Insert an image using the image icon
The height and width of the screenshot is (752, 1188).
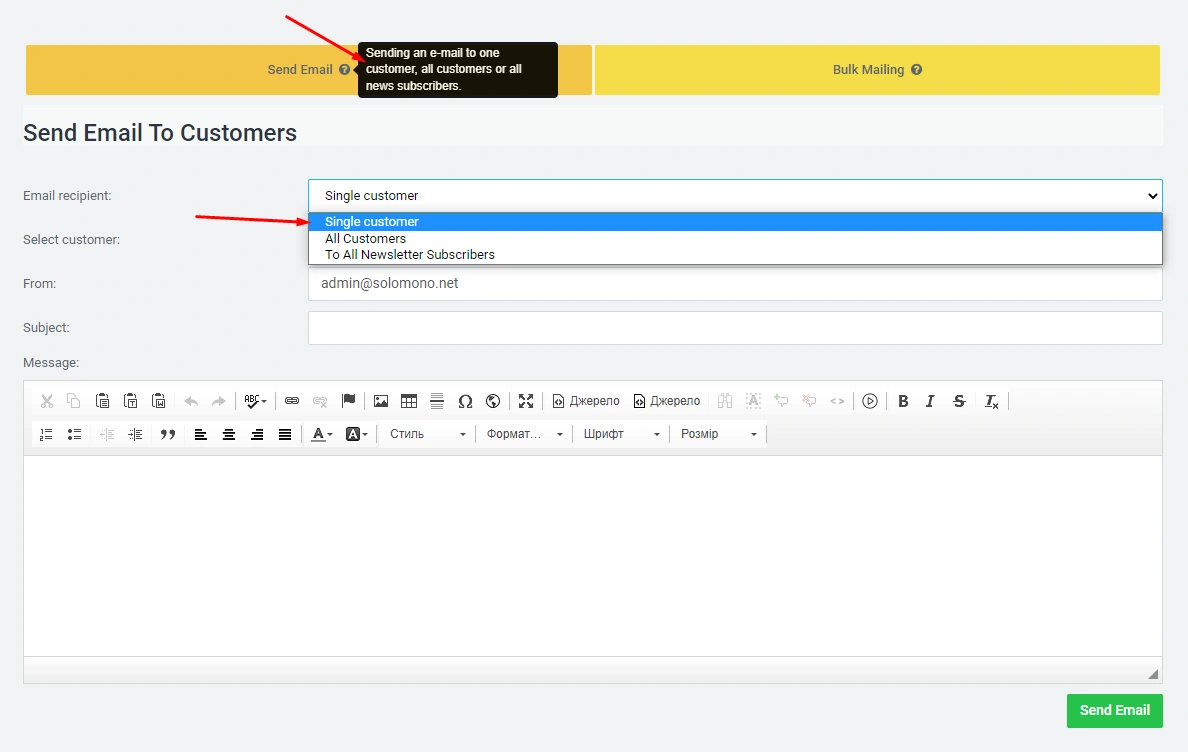(x=381, y=401)
